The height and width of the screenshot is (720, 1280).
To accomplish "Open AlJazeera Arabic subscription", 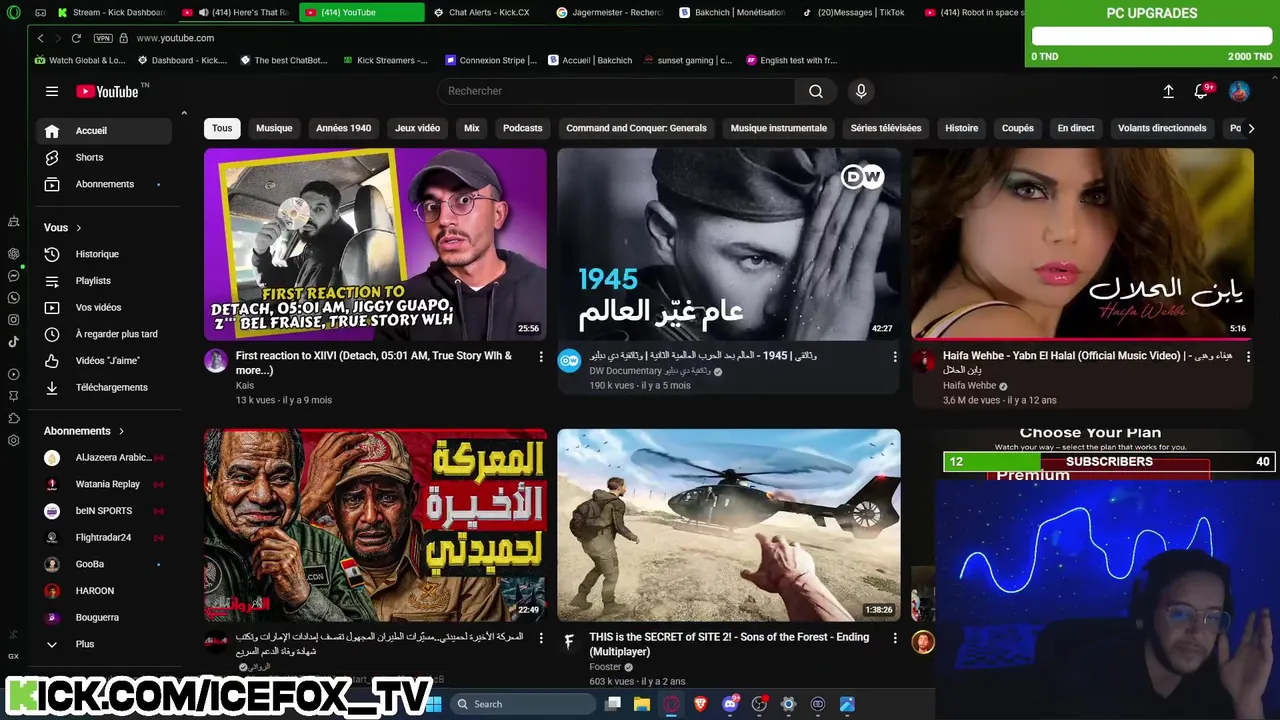I will [x=105, y=458].
